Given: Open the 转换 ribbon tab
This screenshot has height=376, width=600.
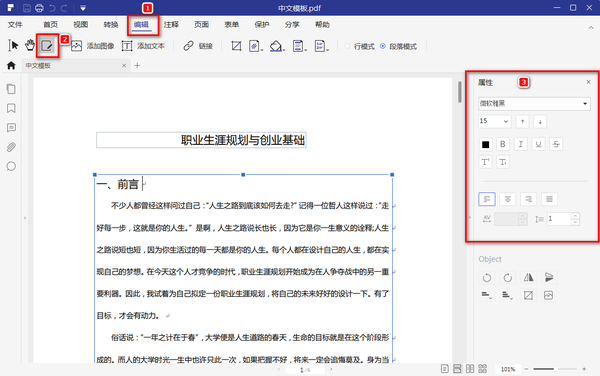Looking at the screenshot, I should [111, 24].
